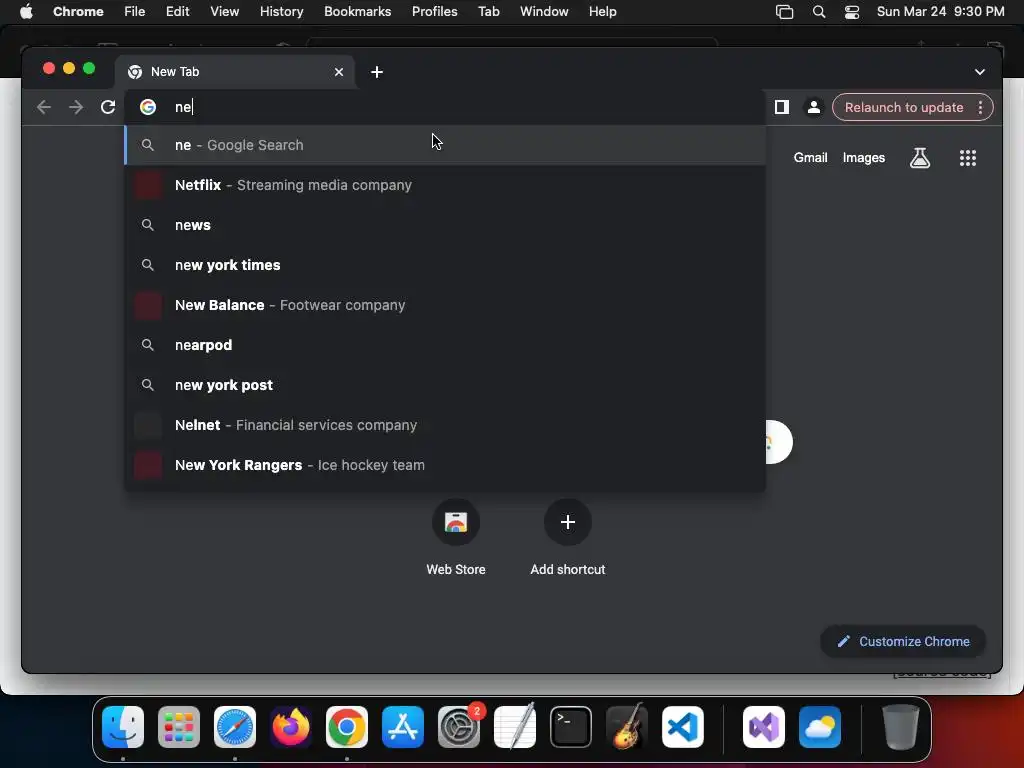This screenshot has width=1024, height=768.
Task: Select the 'new york times' suggestion
Action: (x=445, y=265)
